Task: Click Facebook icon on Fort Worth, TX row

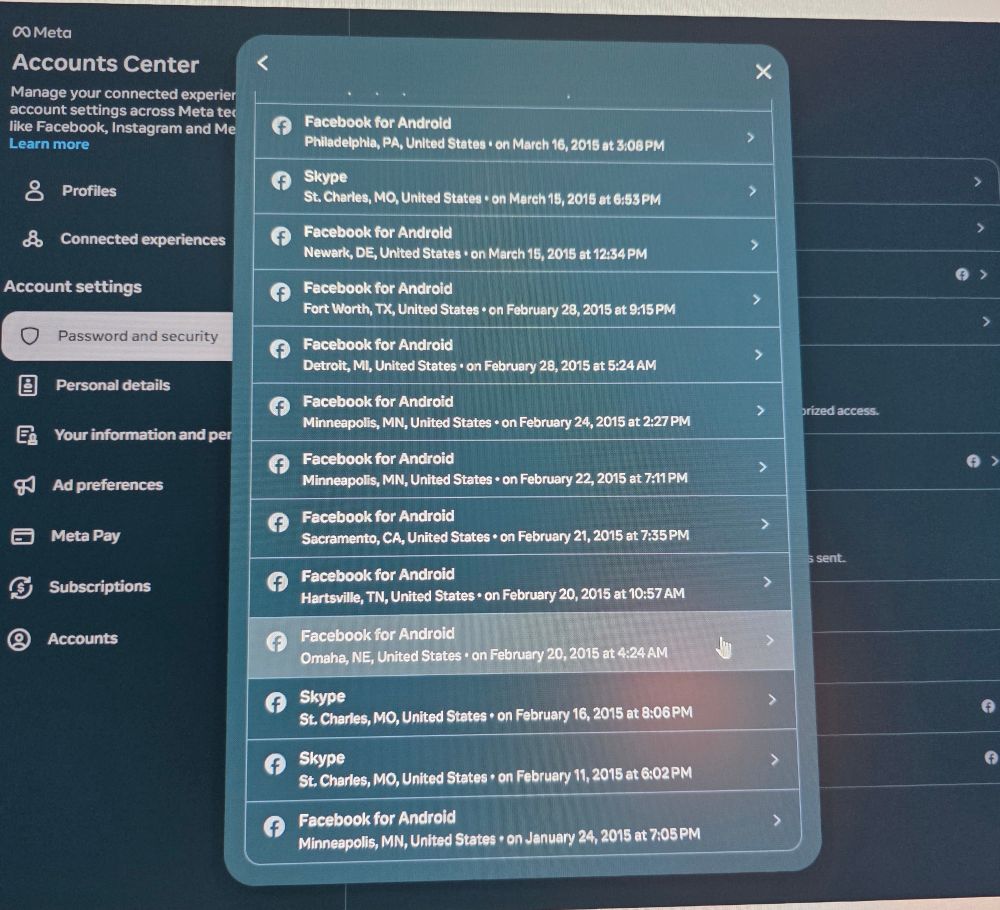Action: [x=280, y=292]
